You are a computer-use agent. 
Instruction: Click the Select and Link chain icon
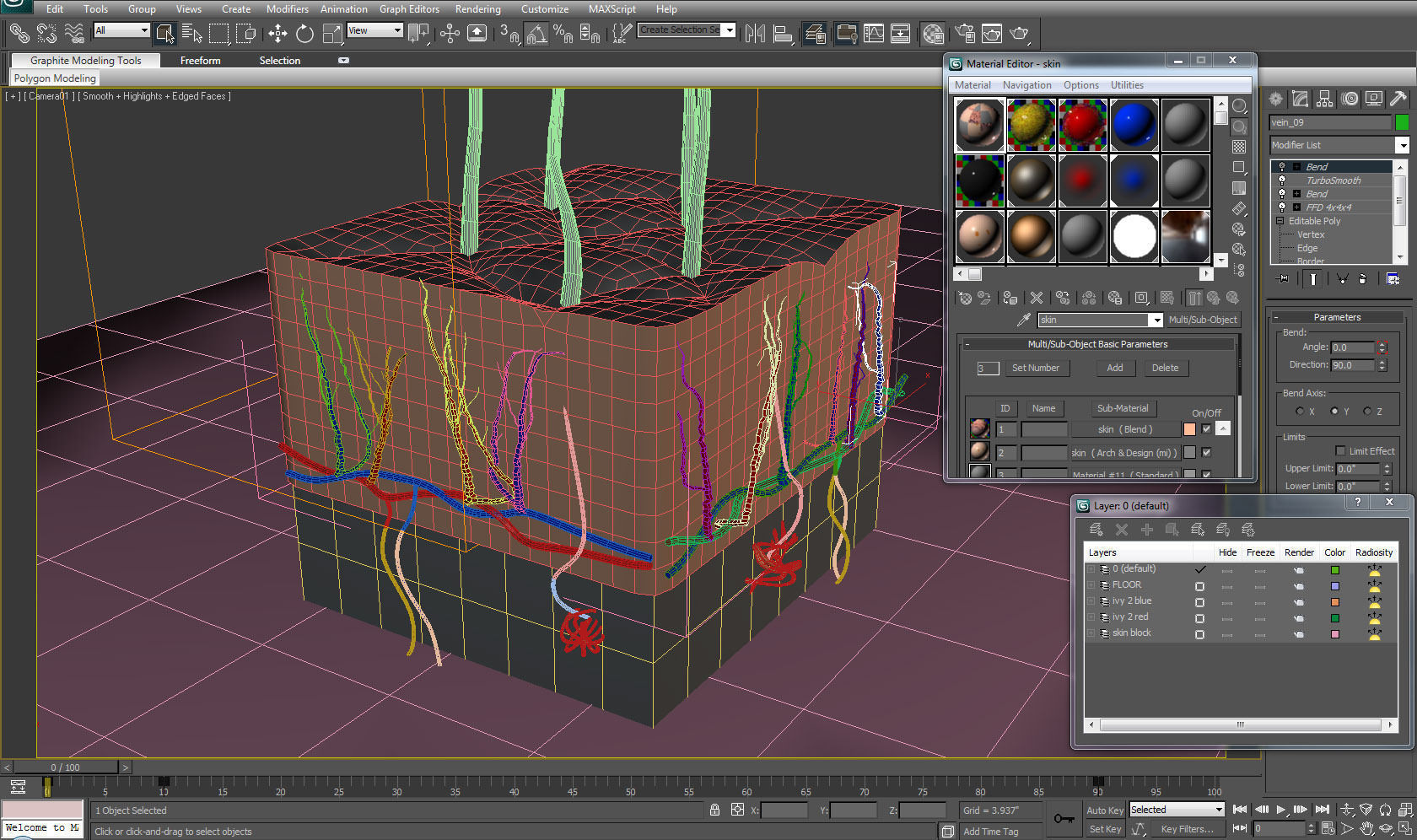(19, 34)
